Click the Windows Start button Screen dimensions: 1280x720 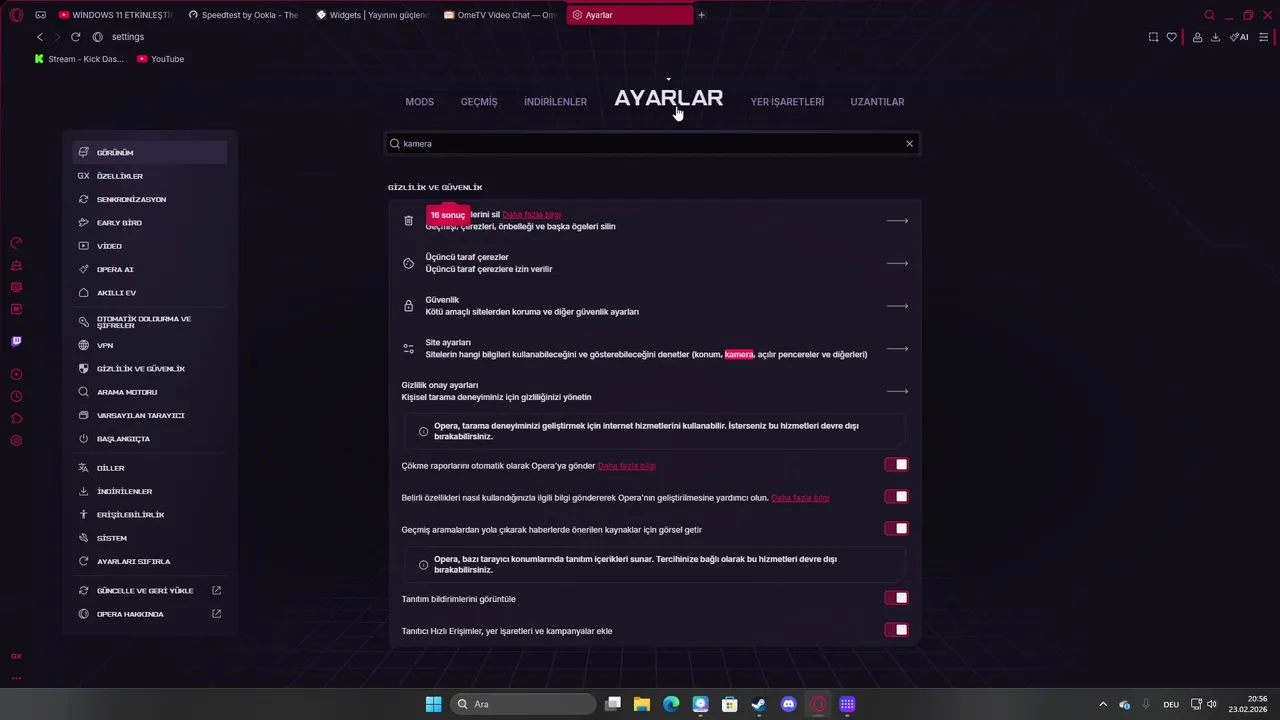tap(433, 704)
